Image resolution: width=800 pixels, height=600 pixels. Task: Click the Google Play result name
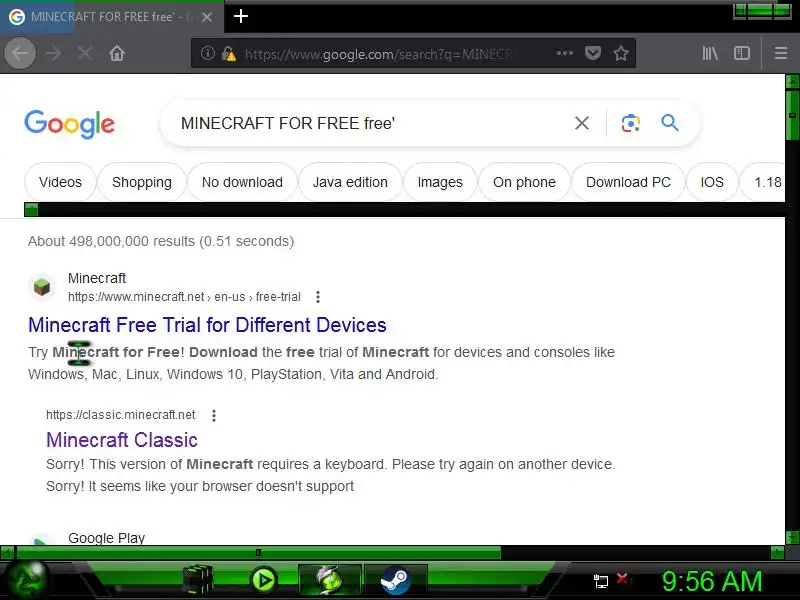107,538
